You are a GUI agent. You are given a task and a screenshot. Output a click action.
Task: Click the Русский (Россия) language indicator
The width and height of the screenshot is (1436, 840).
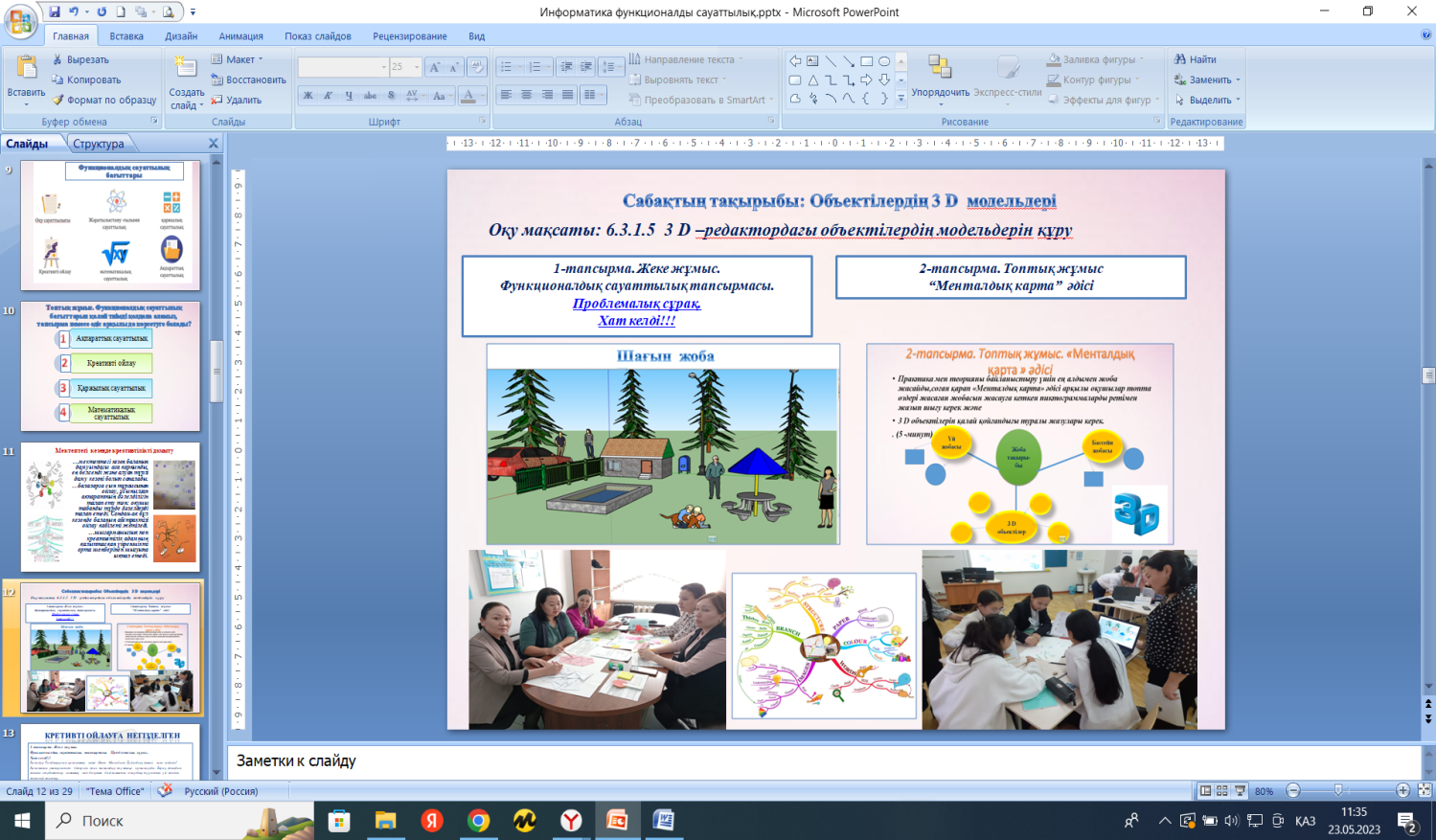tap(221, 791)
